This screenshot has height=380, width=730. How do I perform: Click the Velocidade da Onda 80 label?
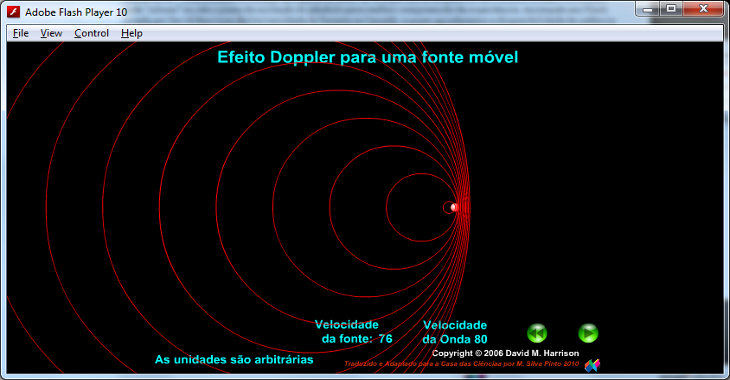click(455, 332)
